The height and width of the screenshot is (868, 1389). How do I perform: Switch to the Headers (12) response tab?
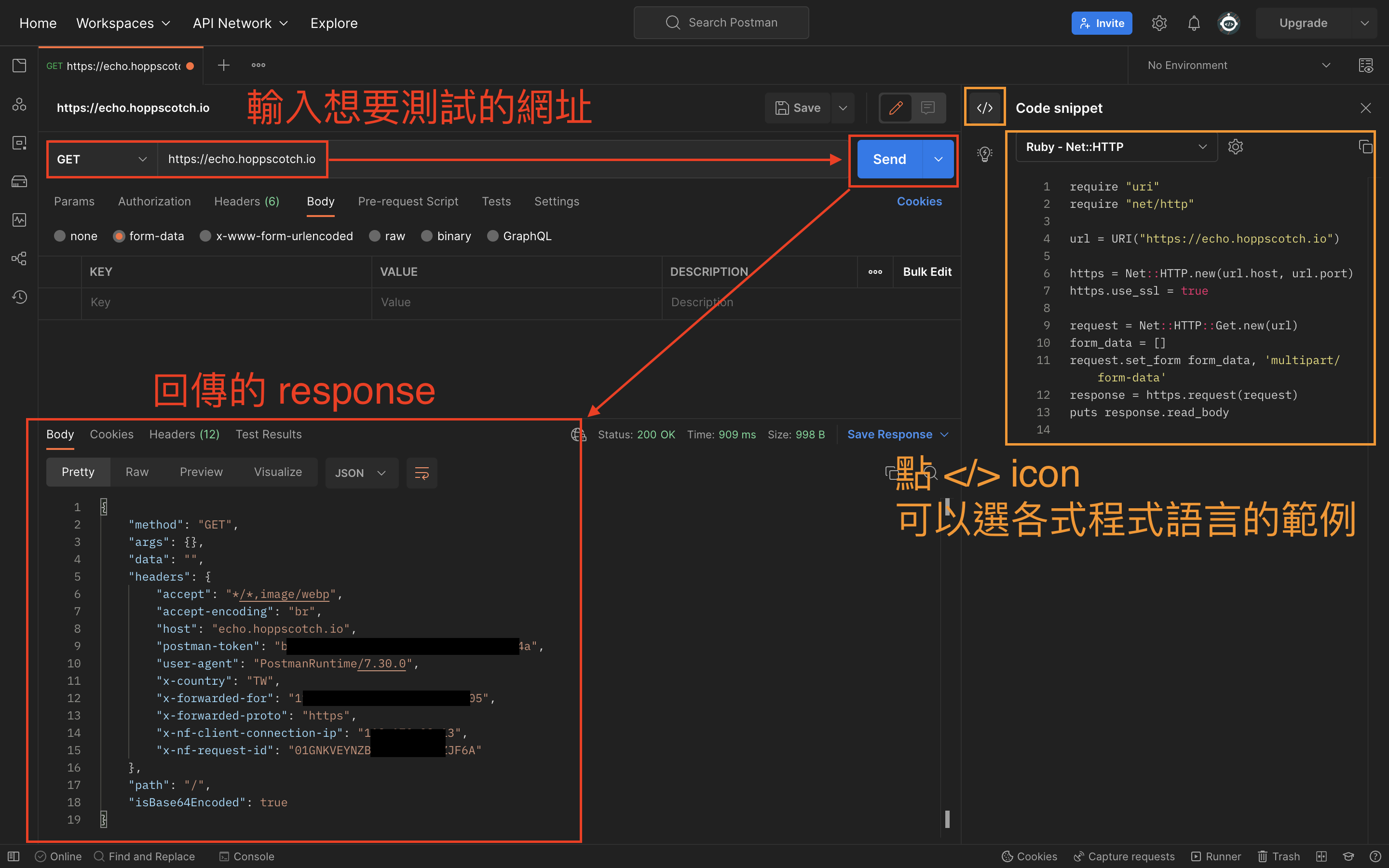[x=184, y=434]
